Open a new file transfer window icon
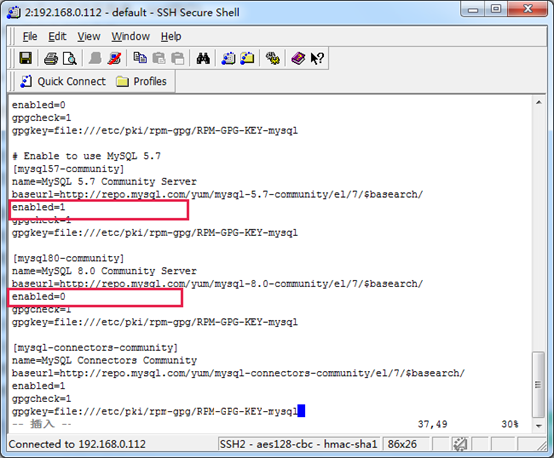This screenshot has width=554, height=458. pyautogui.click(x=247, y=58)
